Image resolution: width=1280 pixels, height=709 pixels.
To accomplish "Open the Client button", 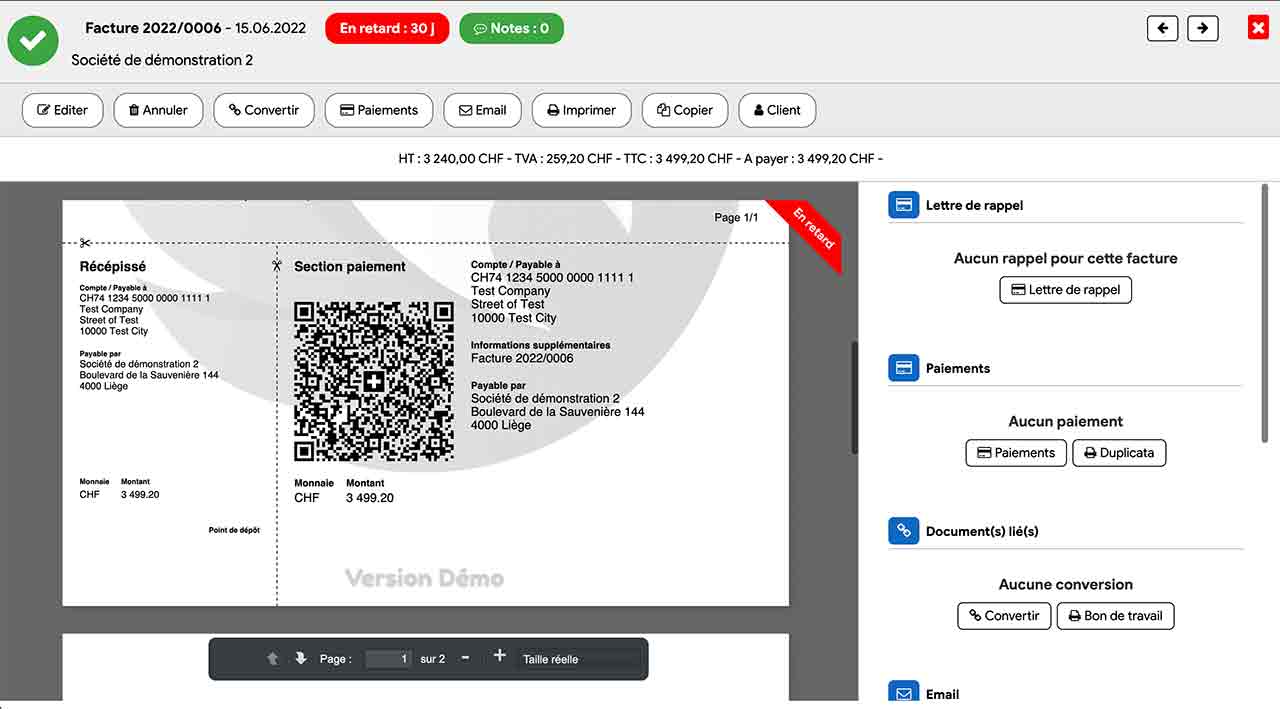I will (777, 110).
